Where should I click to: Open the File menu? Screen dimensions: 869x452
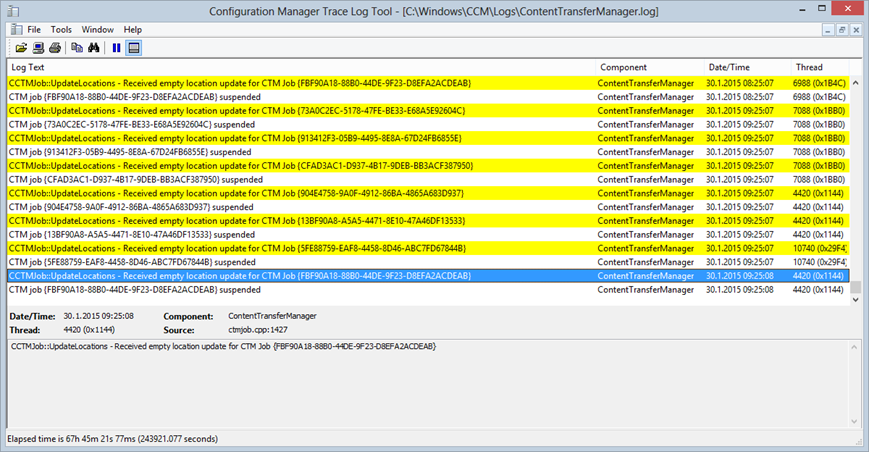pyautogui.click(x=34, y=29)
